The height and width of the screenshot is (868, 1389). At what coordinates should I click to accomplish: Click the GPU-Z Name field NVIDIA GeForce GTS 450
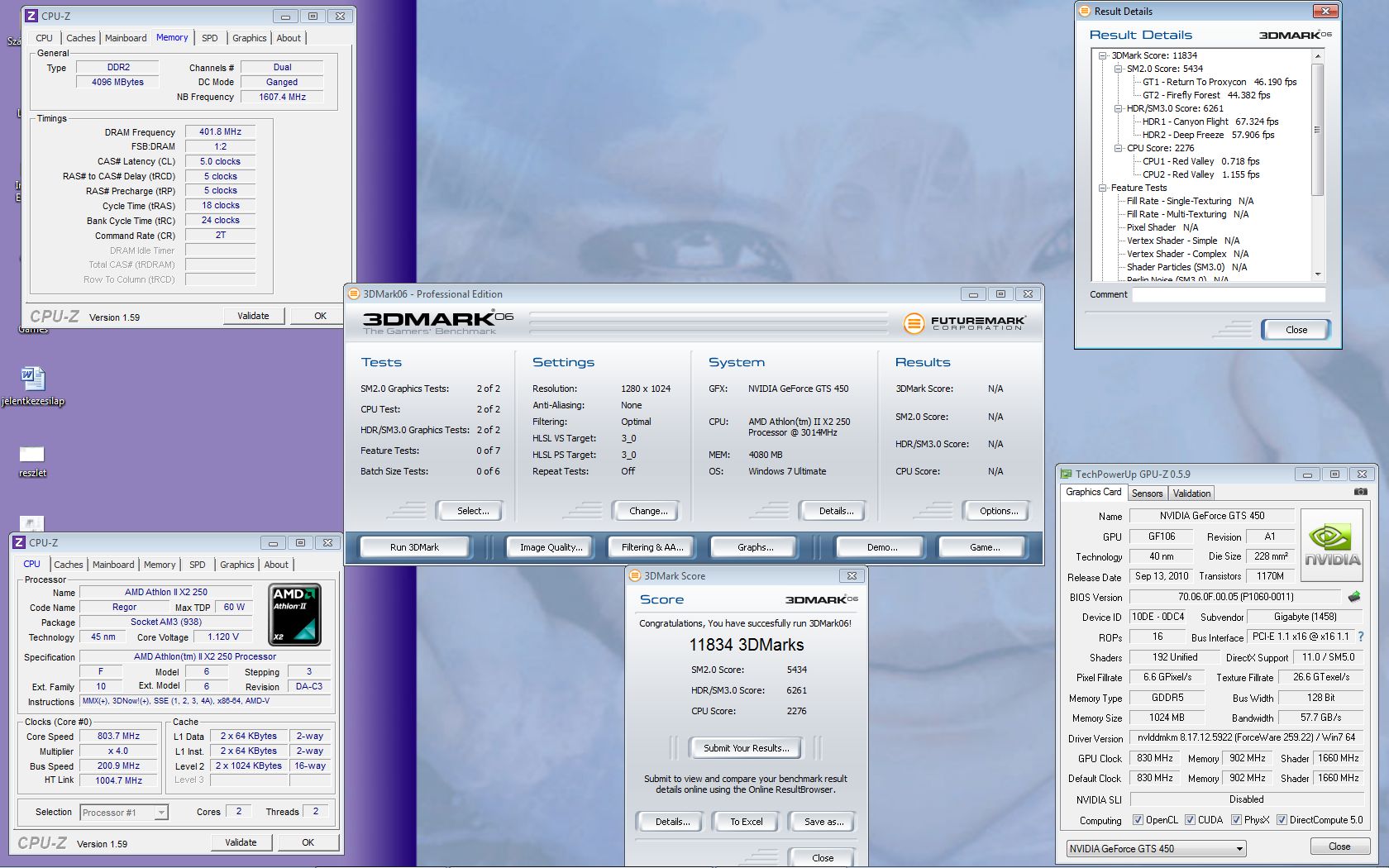pos(1211,516)
